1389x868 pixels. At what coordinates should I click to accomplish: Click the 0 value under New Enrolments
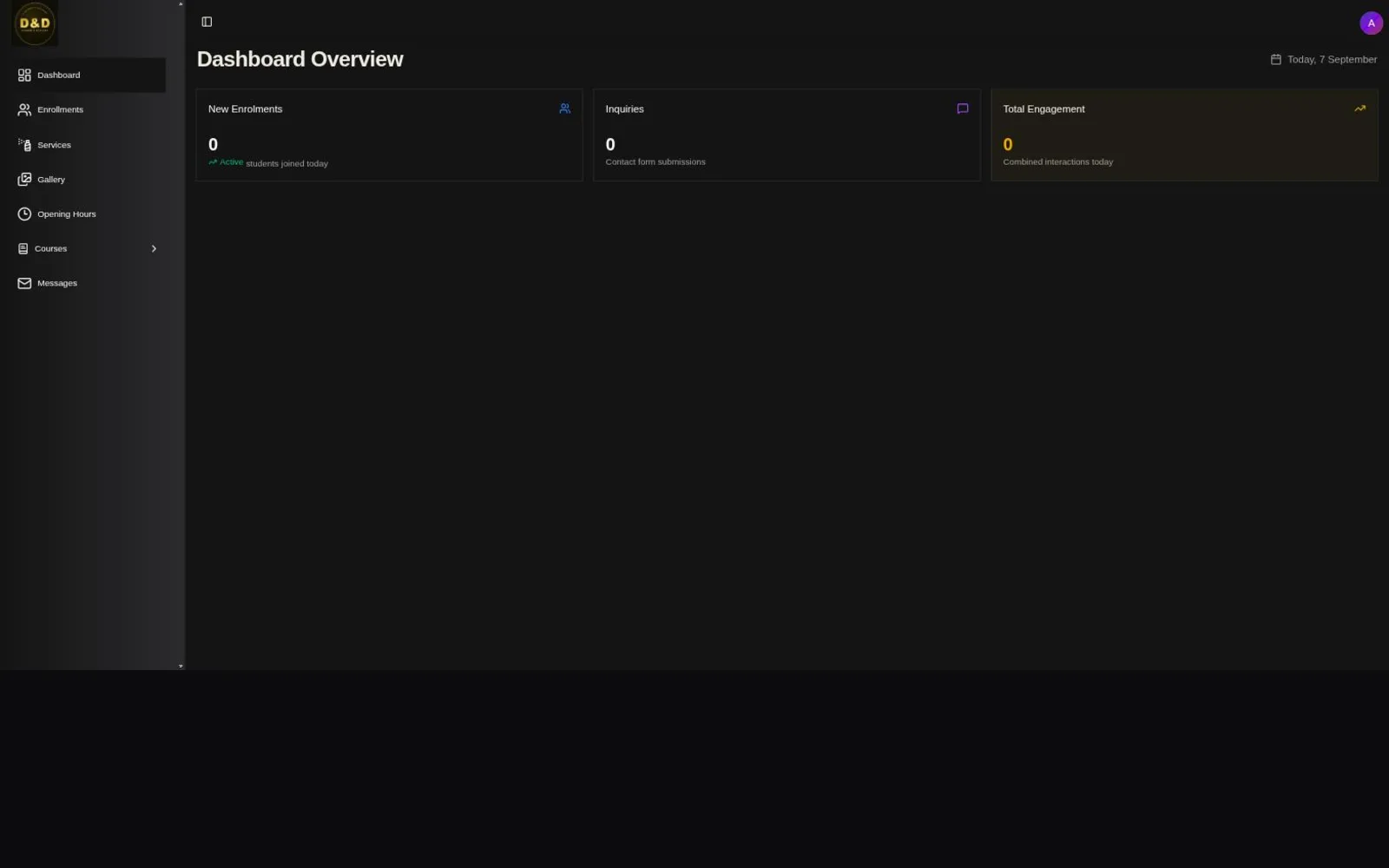pyautogui.click(x=213, y=145)
